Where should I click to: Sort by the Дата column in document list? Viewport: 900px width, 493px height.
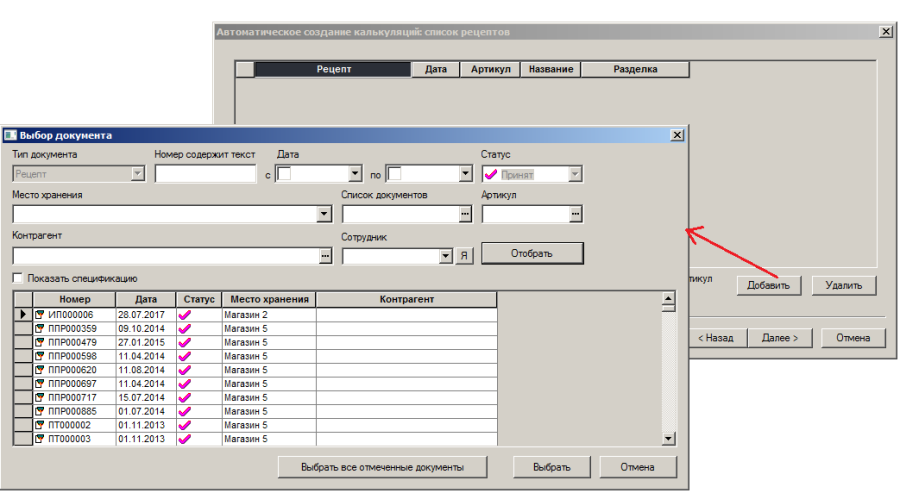[146, 299]
